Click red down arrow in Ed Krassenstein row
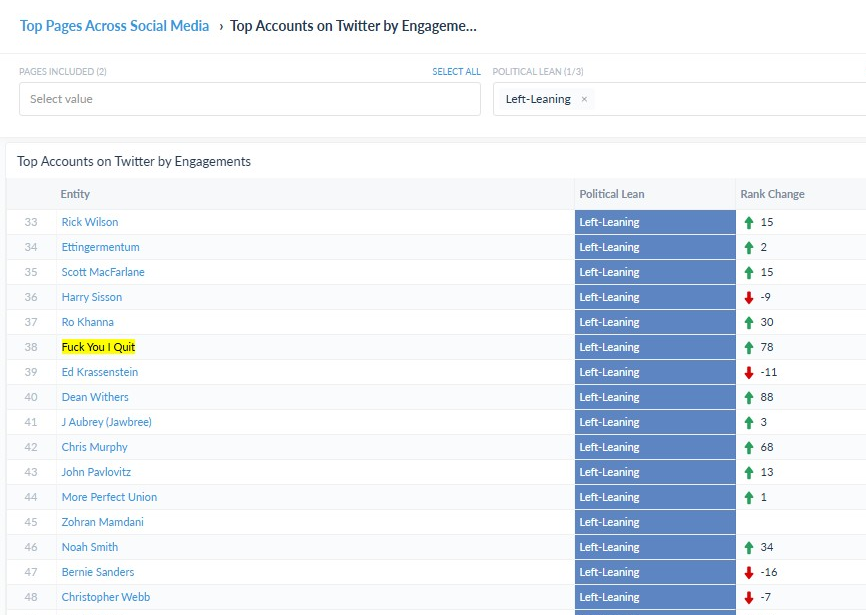This screenshot has height=615, width=866. pos(749,373)
